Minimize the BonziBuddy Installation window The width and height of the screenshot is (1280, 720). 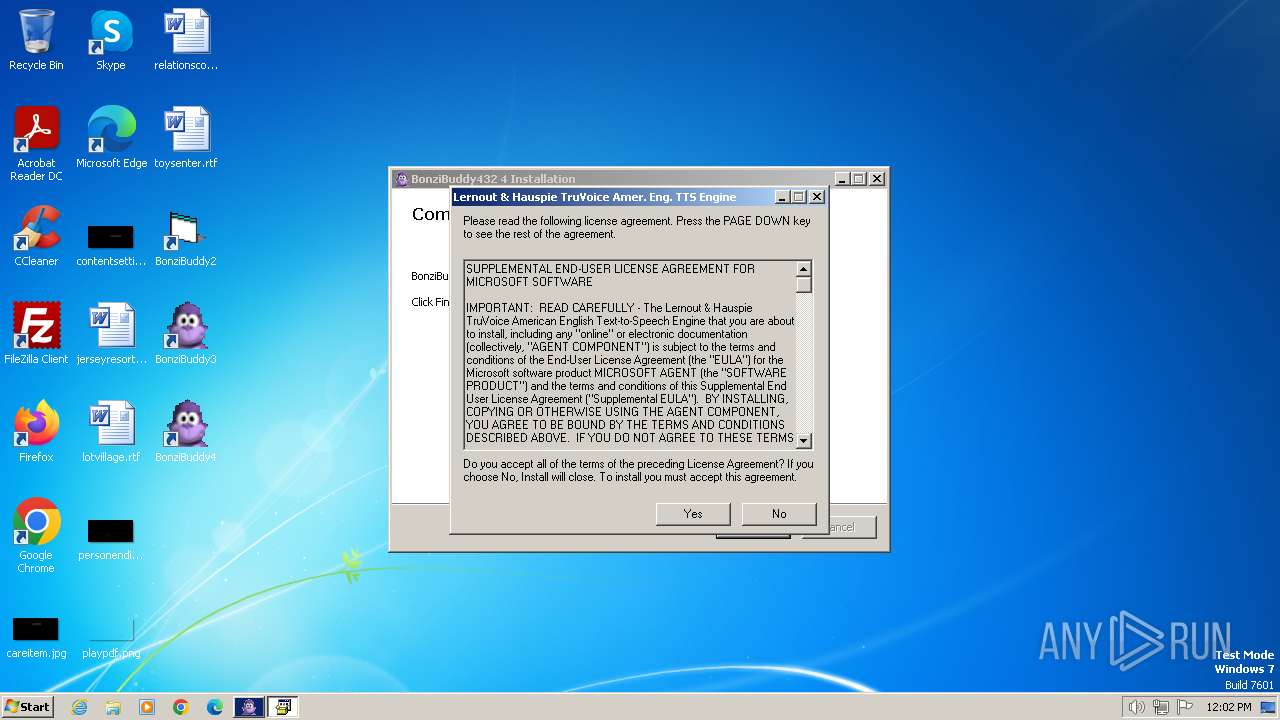coord(842,179)
